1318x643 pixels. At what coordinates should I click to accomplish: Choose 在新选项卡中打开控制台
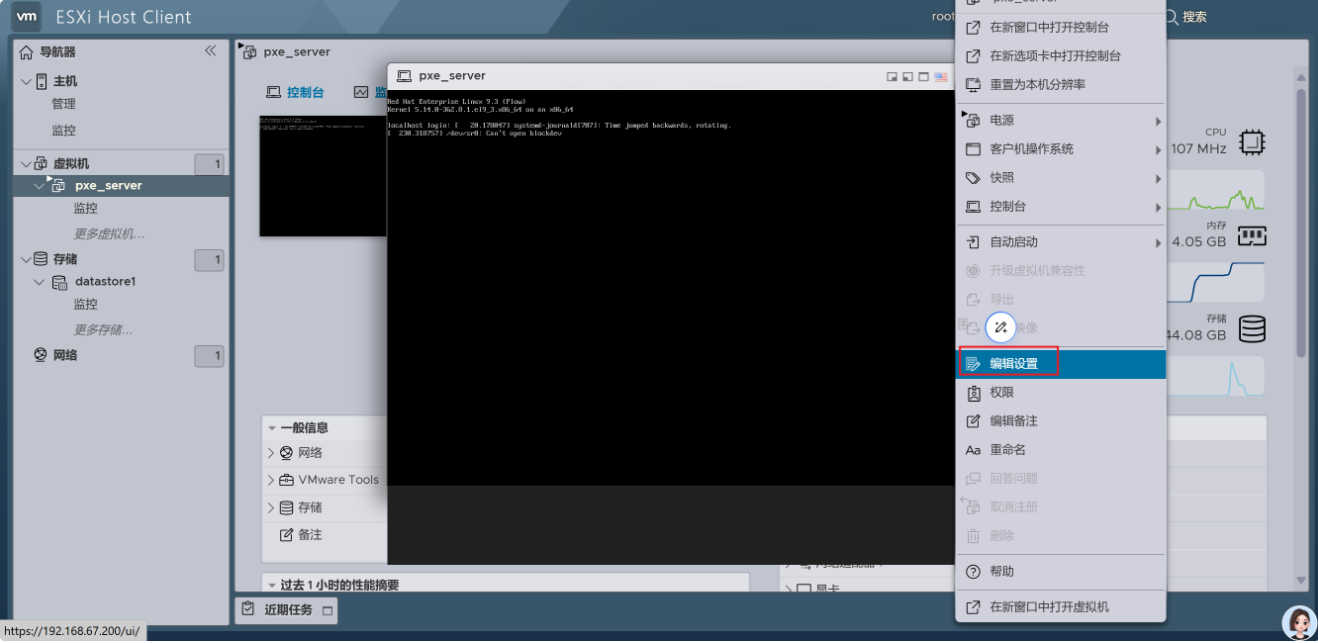click(1061, 56)
